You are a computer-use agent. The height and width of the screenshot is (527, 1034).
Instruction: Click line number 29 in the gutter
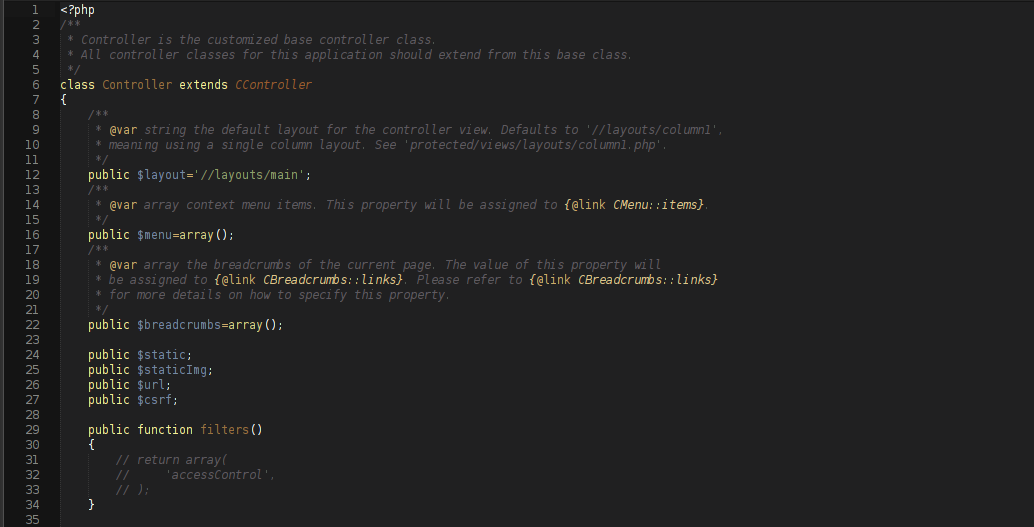[x=34, y=430]
